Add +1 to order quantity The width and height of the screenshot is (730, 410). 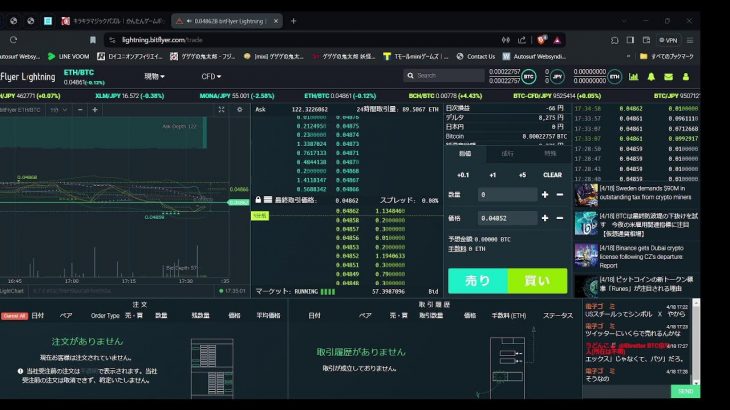click(x=493, y=175)
